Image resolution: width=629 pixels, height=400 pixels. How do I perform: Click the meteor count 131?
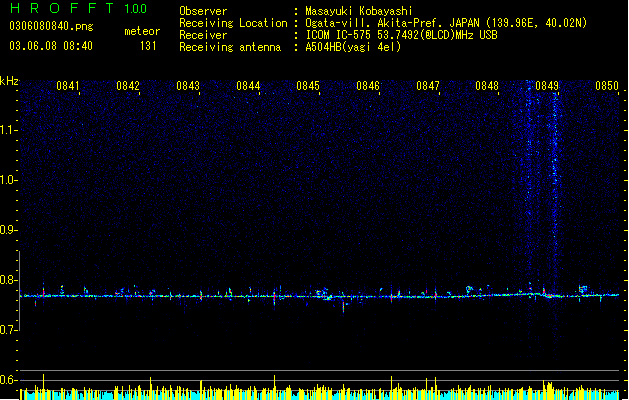tap(148, 46)
